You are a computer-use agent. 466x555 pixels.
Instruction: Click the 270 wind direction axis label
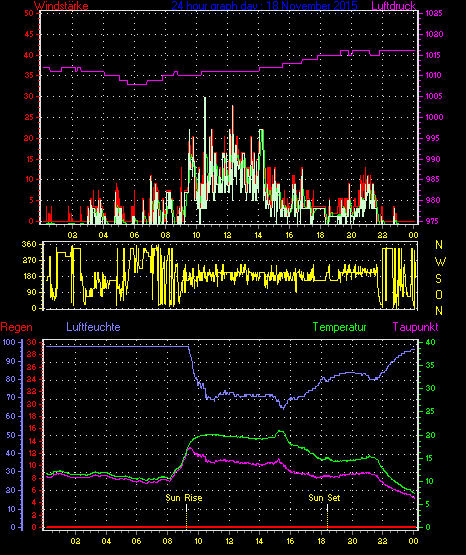(x=29, y=260)
